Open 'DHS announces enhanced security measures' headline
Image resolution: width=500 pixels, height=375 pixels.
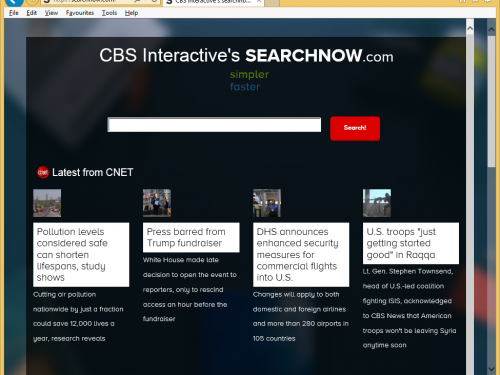301,255
